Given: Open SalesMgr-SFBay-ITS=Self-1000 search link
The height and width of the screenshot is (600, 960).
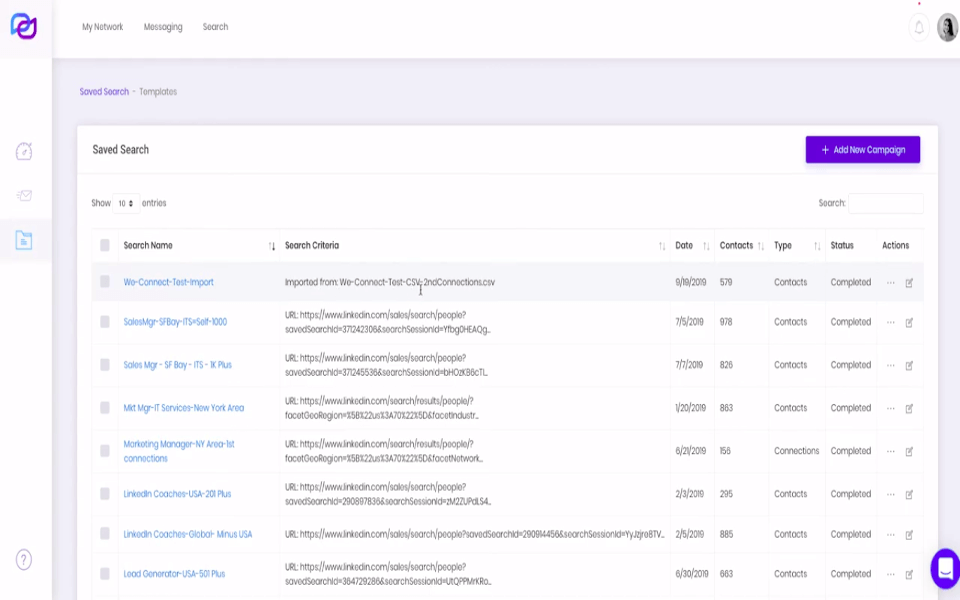Looking at the screenshot, I should tap(175, 322).
